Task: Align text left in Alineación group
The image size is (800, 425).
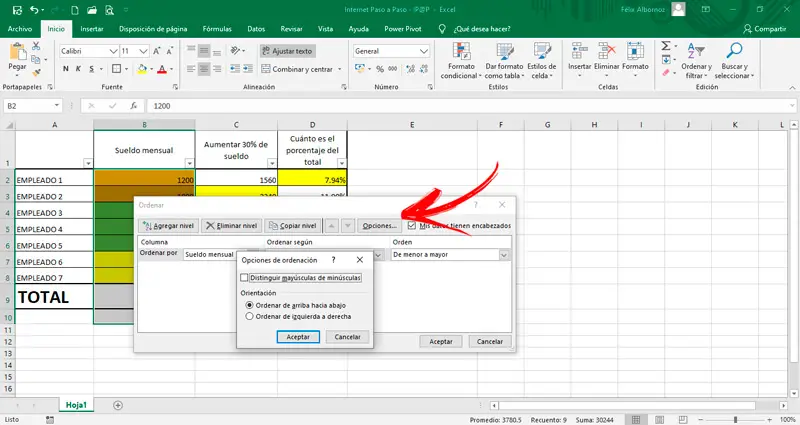Action: pos(191,69)
